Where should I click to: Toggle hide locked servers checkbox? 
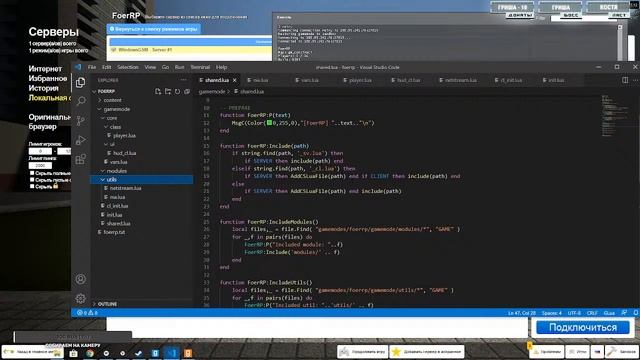(x=32, y=186)
